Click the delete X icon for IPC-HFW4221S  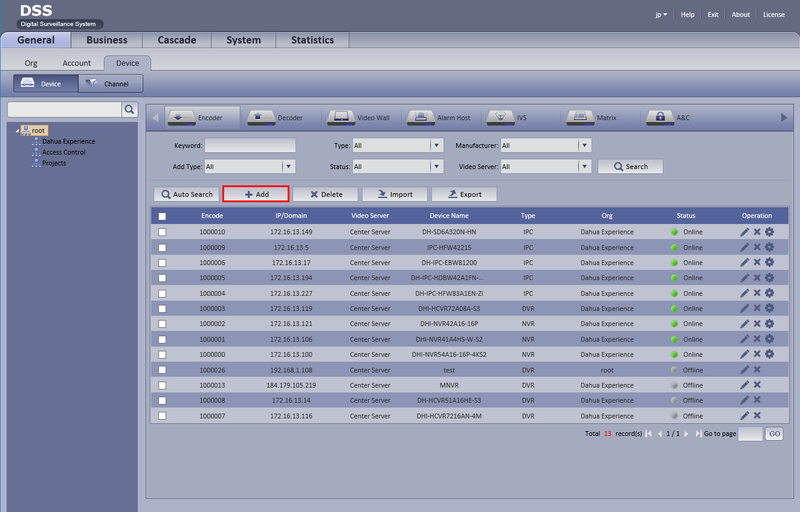[757, 247]
